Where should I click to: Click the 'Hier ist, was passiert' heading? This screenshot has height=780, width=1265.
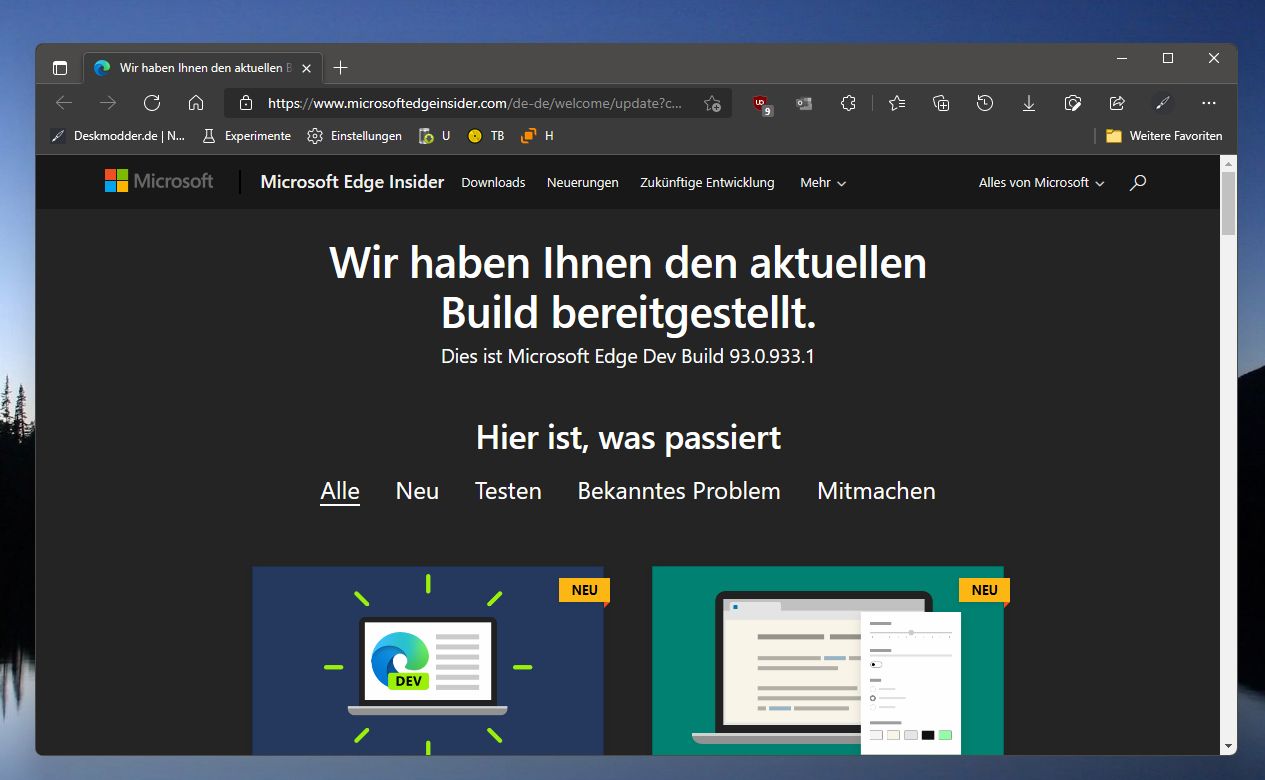(x=628, y=438)
